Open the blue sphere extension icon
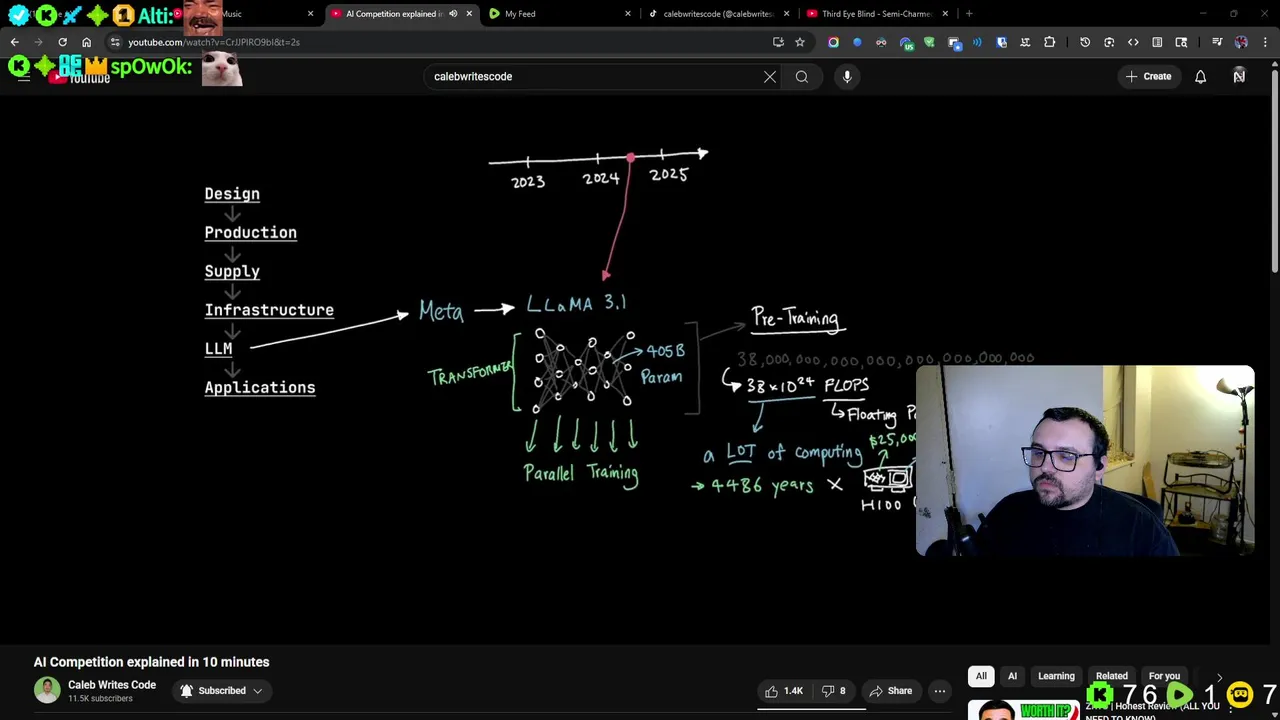This screenshot has height=720, width=1280. pyautogui.click(x=857, y=42)
